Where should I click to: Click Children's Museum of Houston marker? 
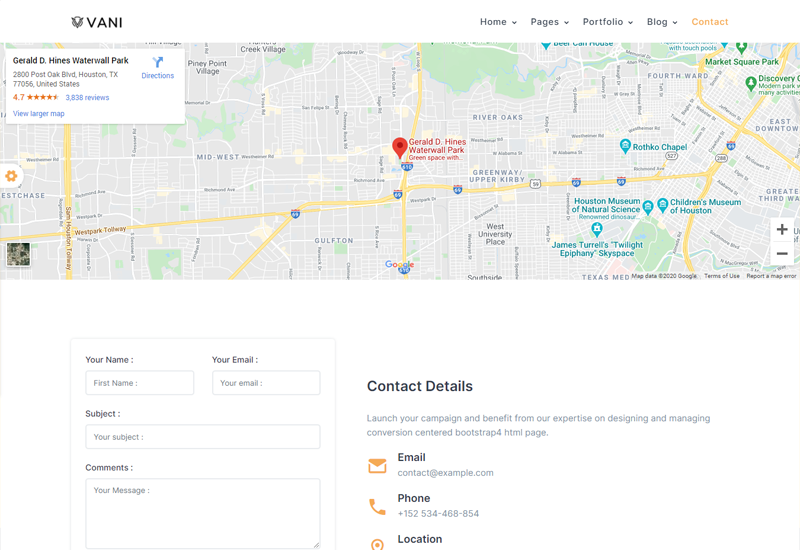pos(663,205)
